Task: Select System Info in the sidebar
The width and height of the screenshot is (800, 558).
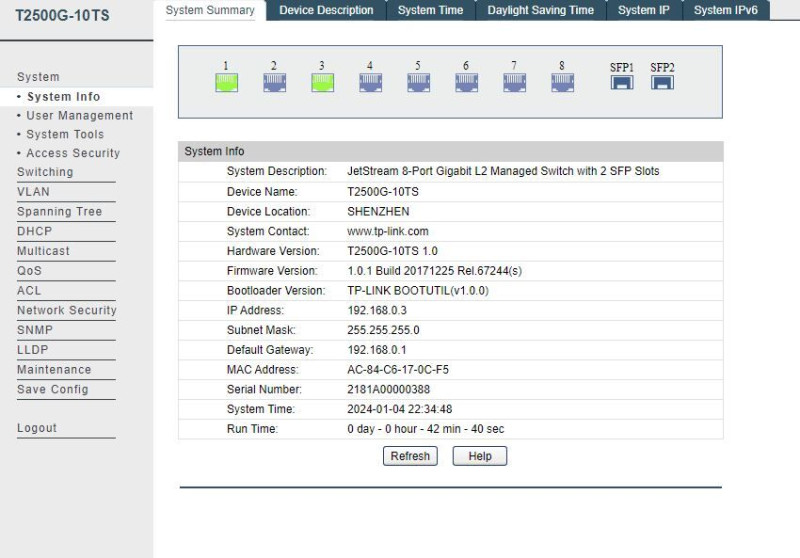Action: [63, 96]
